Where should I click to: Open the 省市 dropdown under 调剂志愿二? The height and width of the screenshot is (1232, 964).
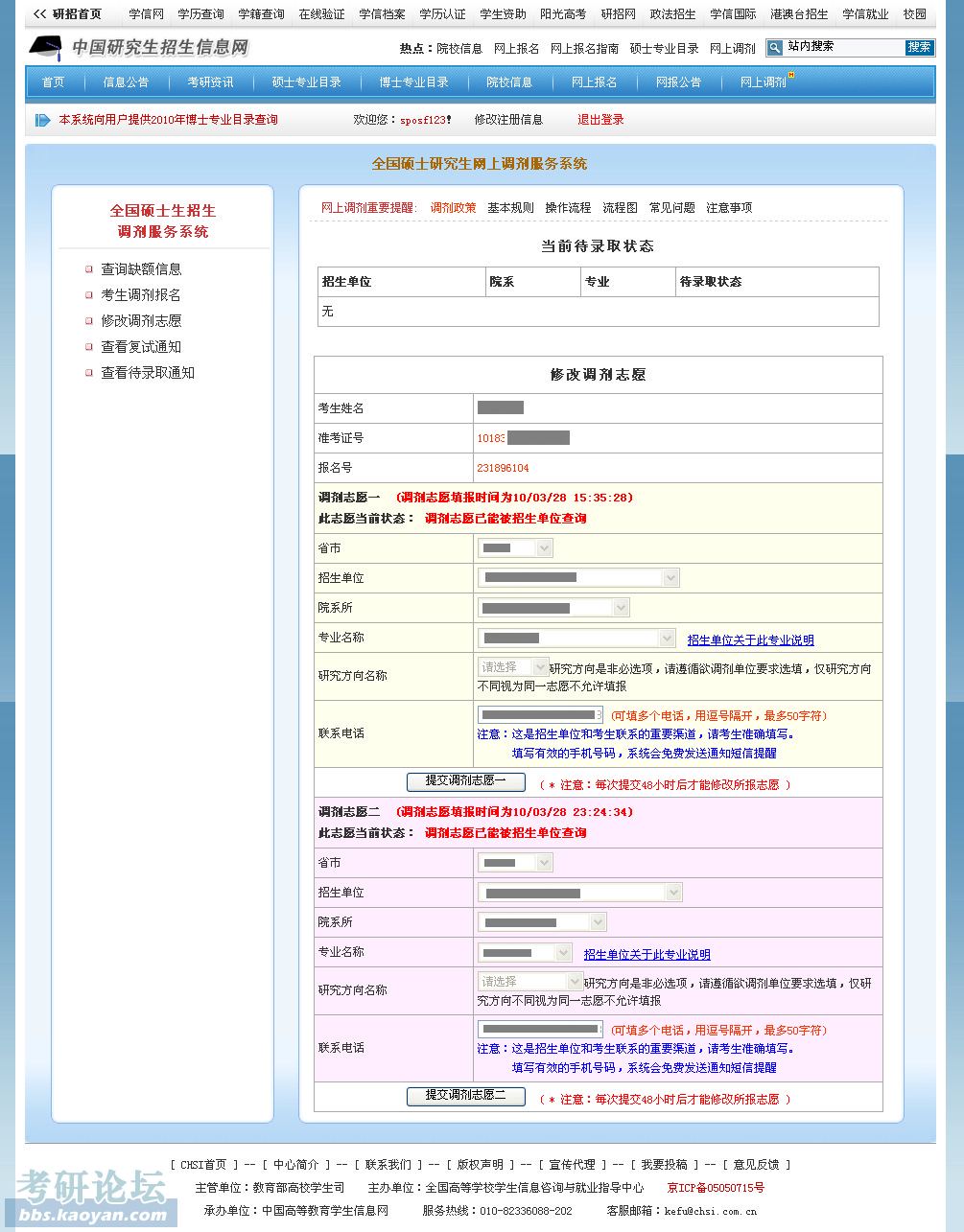click(515, 863)
